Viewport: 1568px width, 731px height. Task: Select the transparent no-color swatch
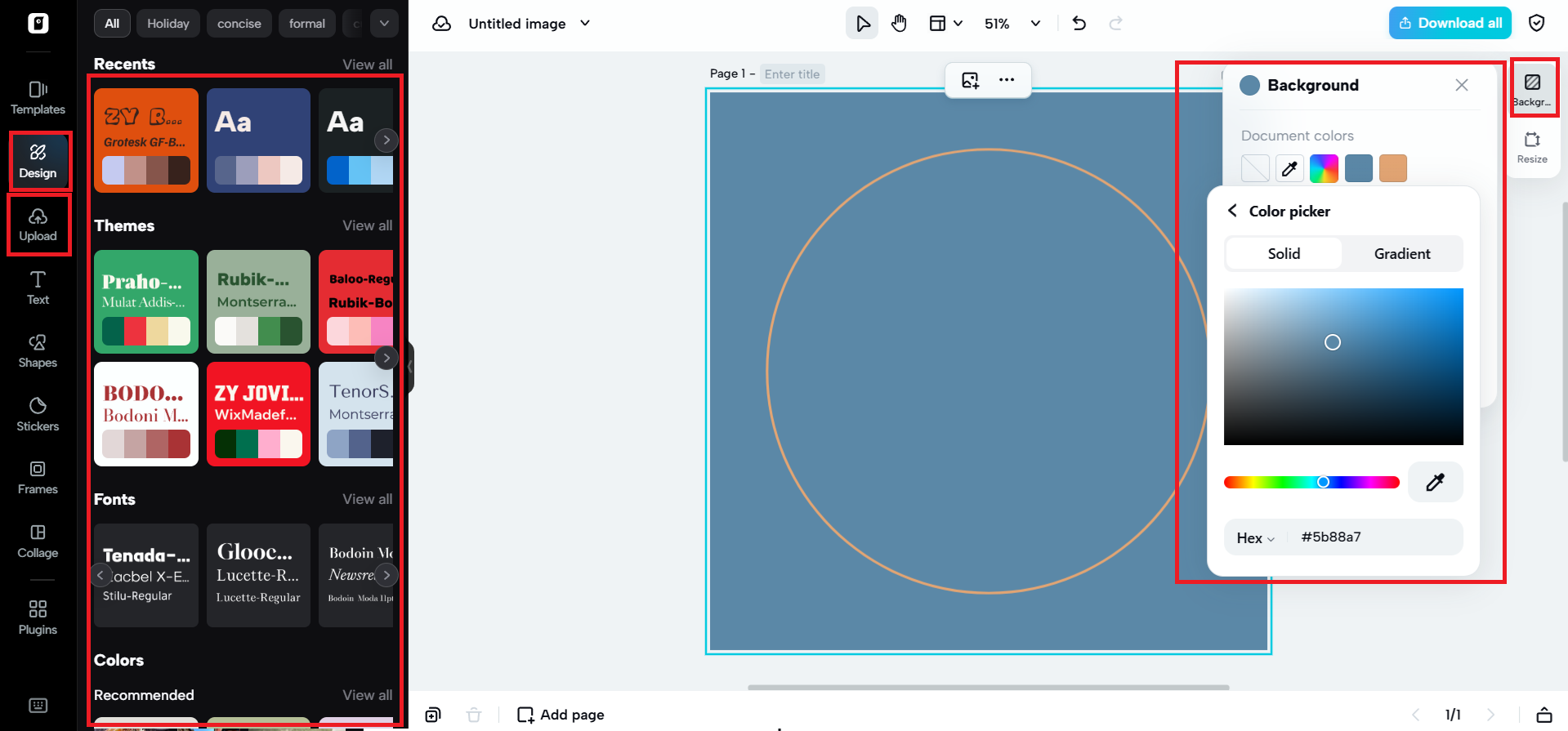1255,168
